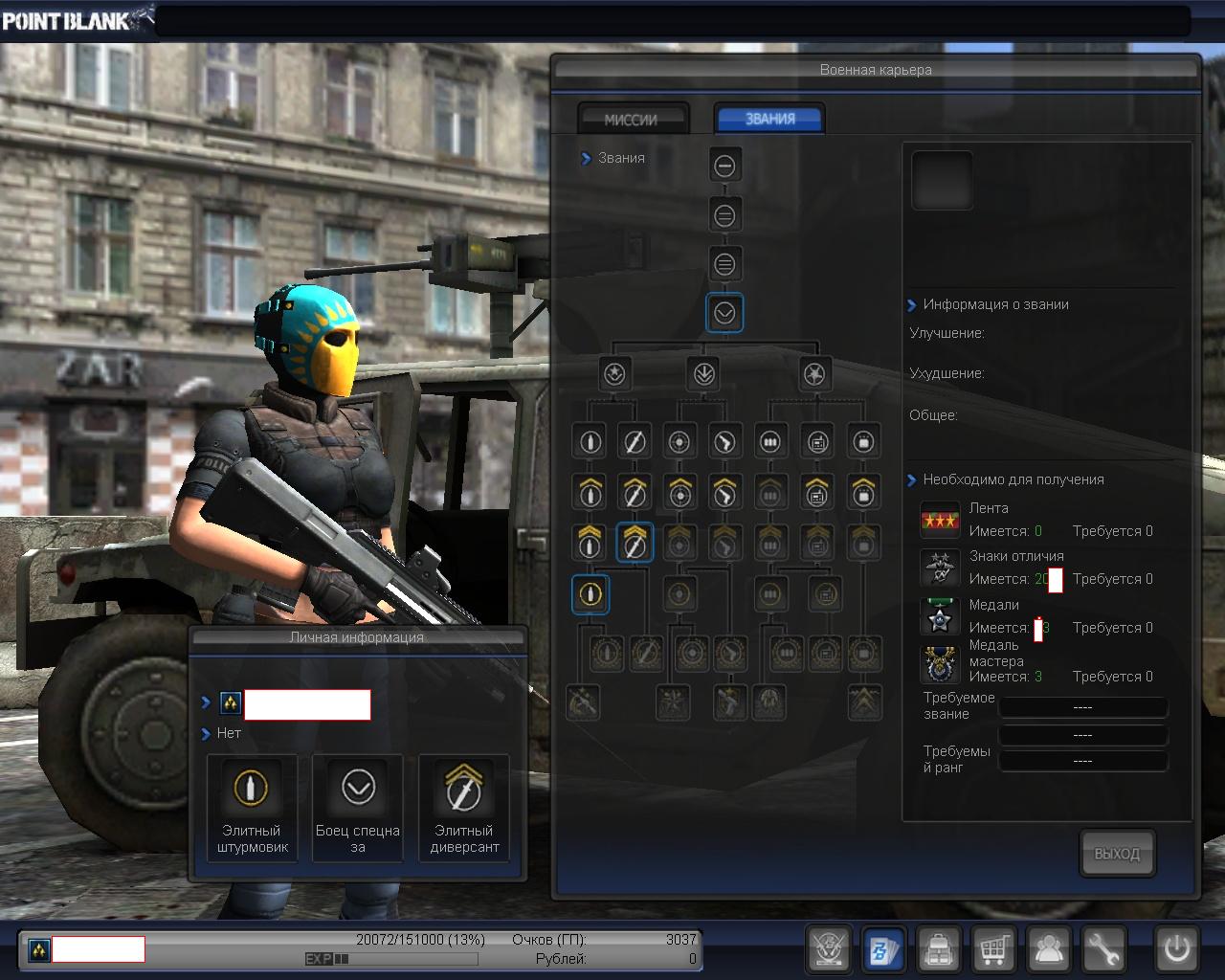Open the PB mission cards icon
This screenshot has height=980, width=1225.
coord(883,949)
